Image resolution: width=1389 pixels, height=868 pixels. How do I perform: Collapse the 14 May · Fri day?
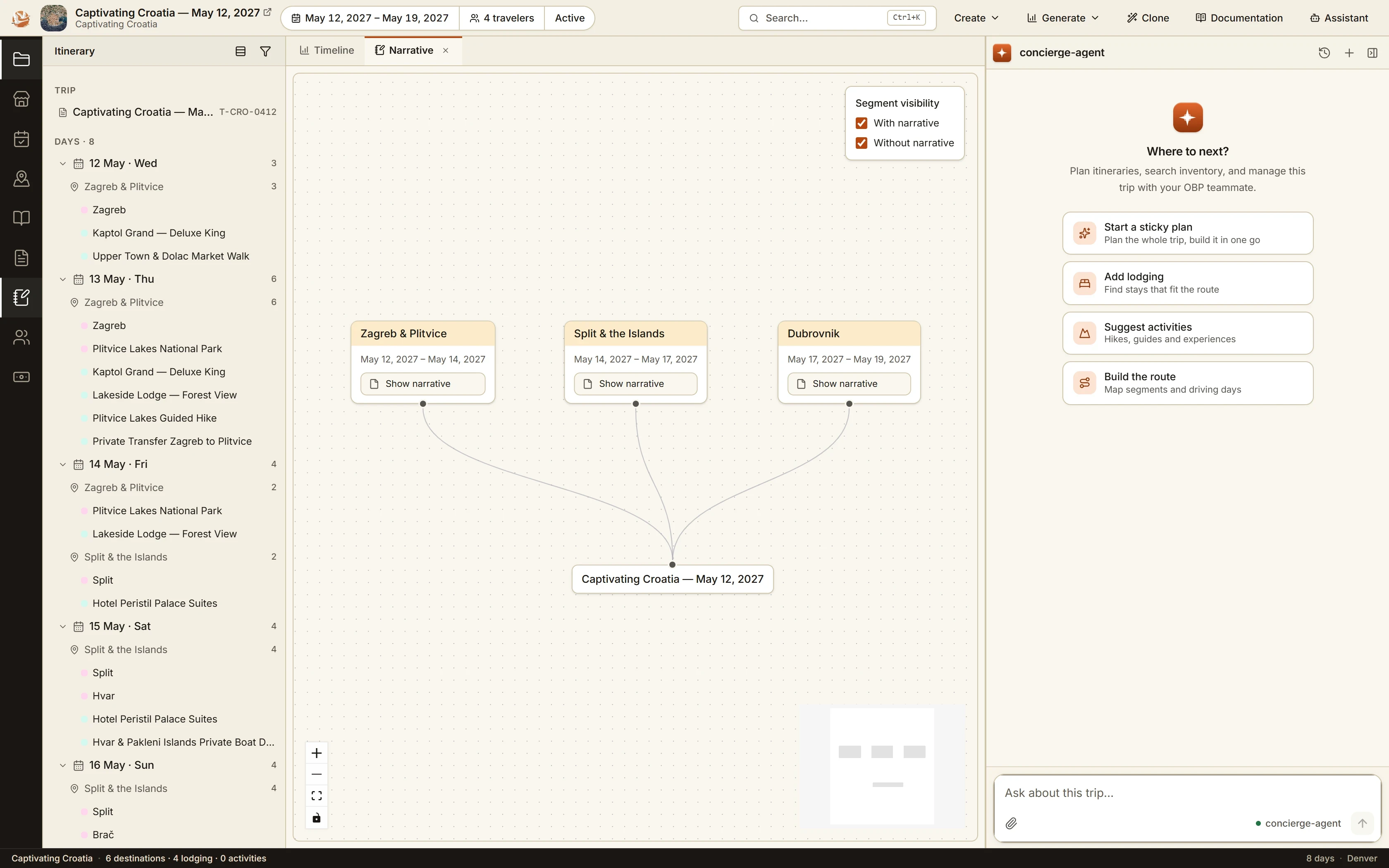(x=62, y=465)
